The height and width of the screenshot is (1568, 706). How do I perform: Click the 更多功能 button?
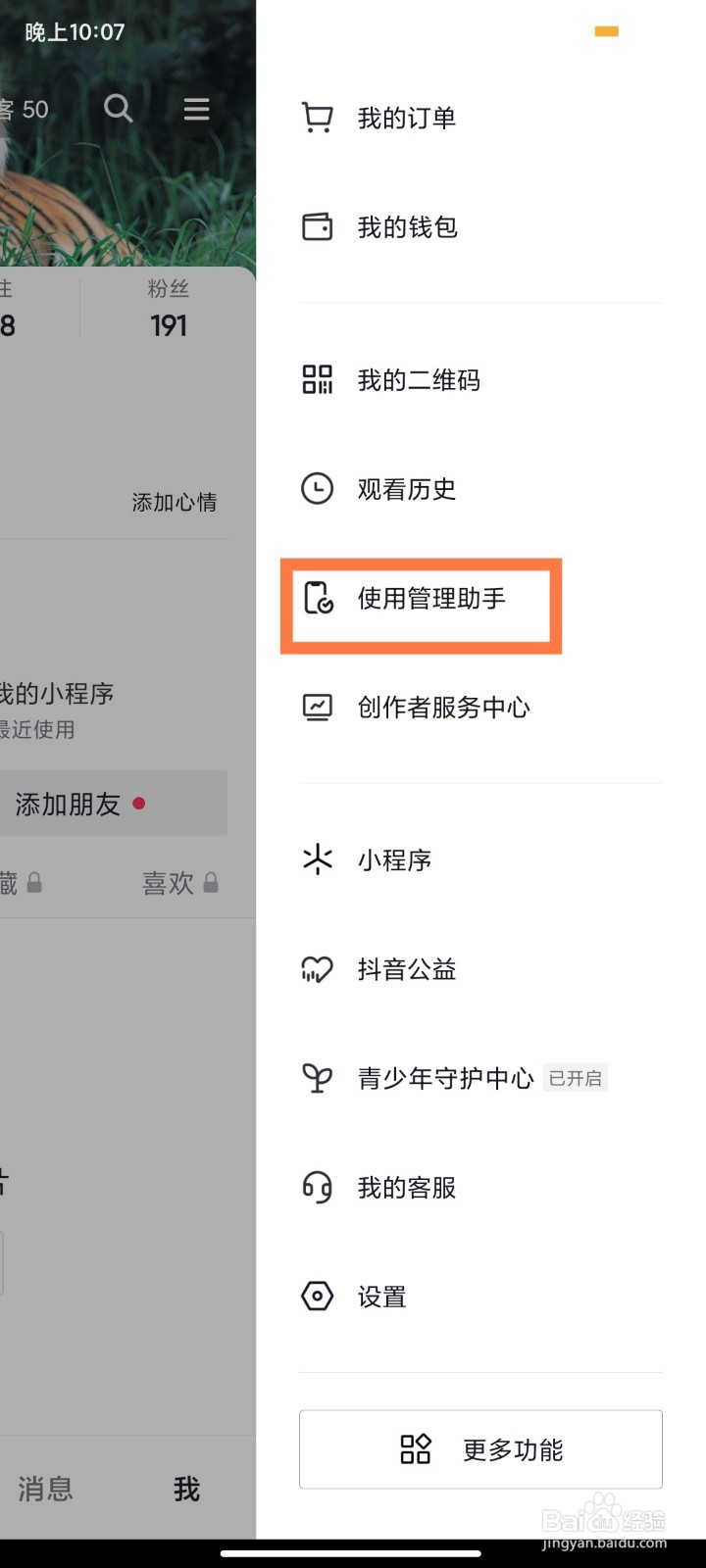tap(480, 1449)
